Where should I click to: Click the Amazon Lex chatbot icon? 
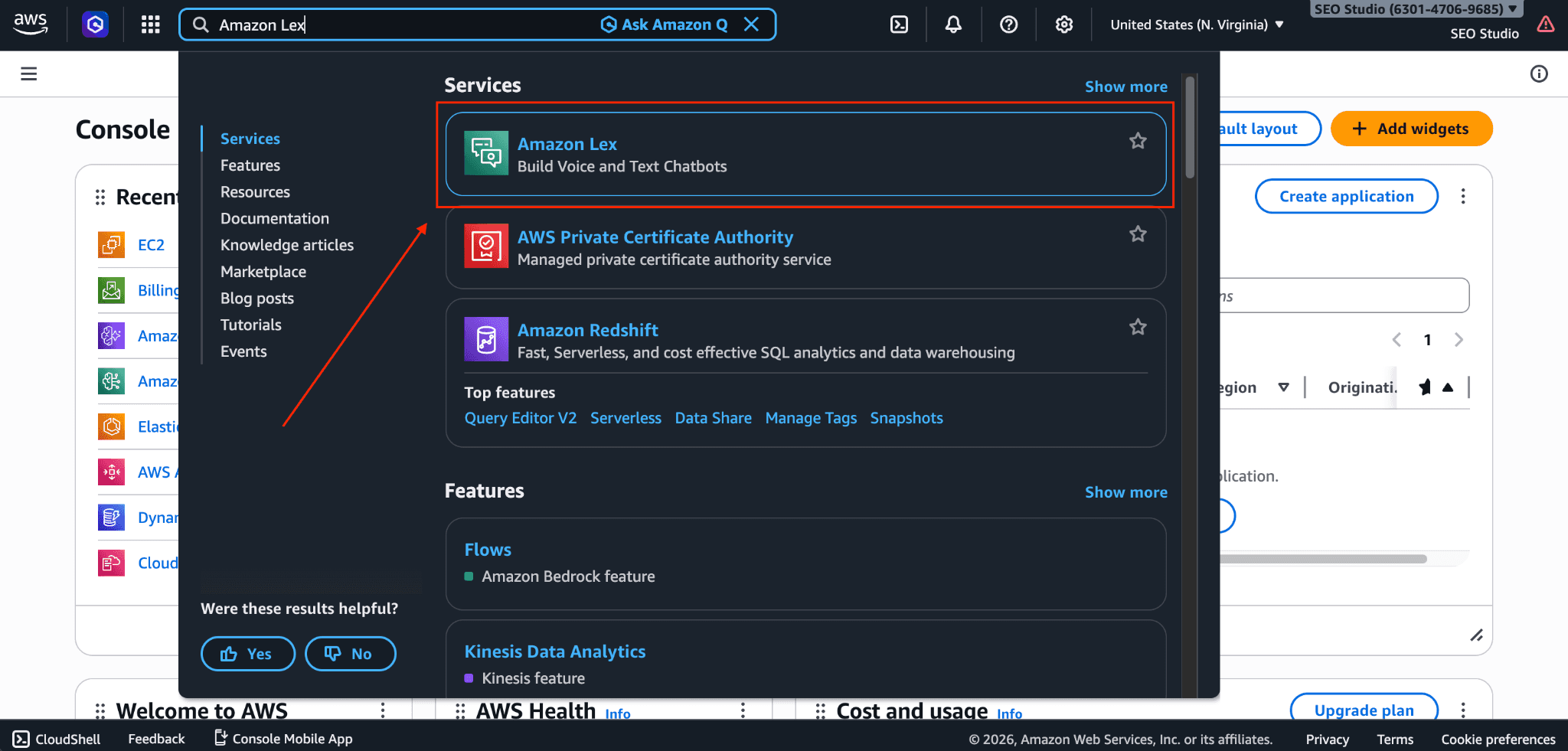486,153
